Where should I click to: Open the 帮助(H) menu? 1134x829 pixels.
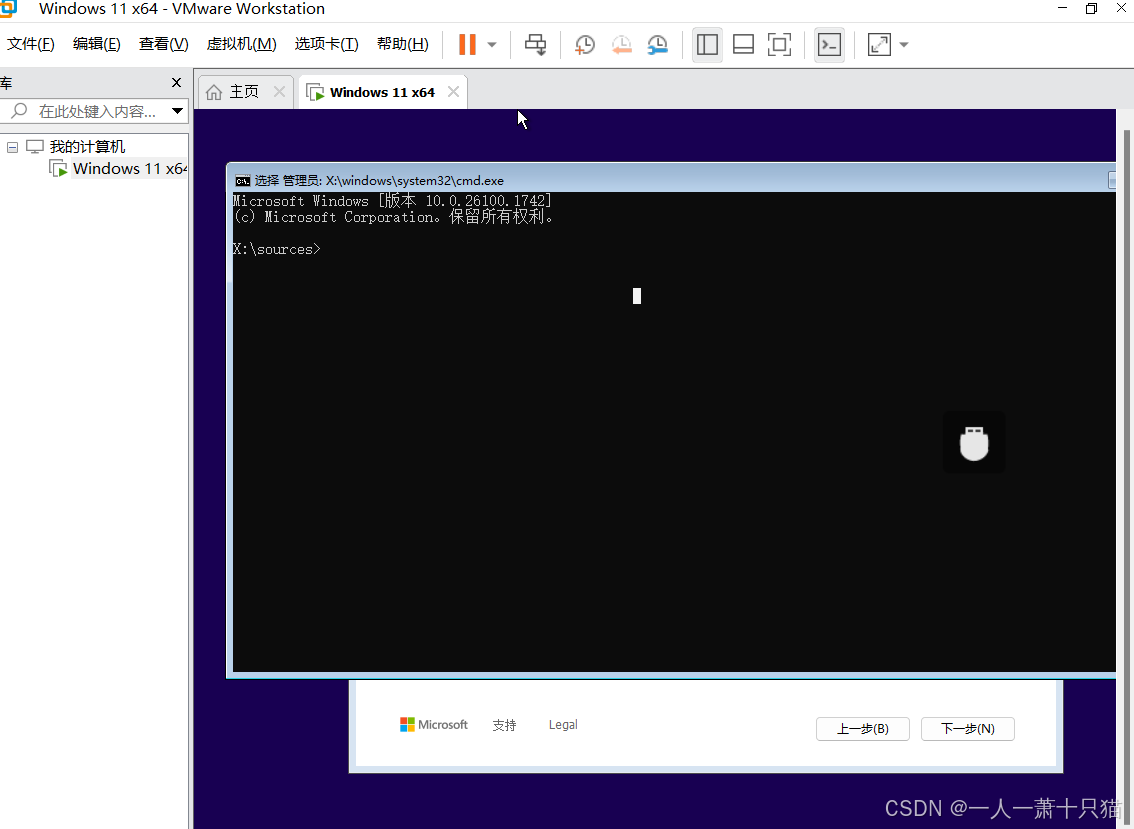[403, 44]
